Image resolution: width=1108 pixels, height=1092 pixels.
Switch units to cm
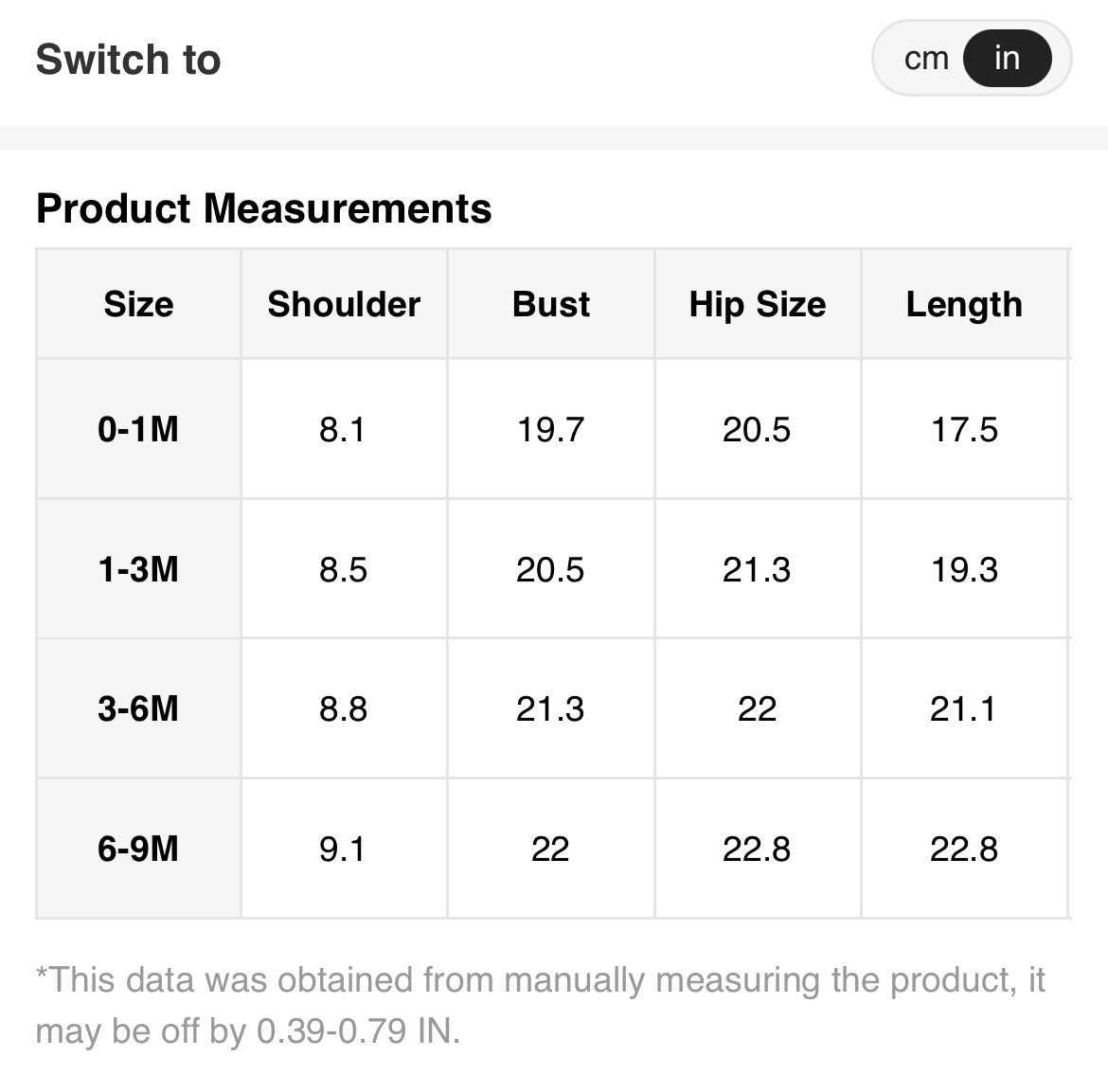pos(925,59)
